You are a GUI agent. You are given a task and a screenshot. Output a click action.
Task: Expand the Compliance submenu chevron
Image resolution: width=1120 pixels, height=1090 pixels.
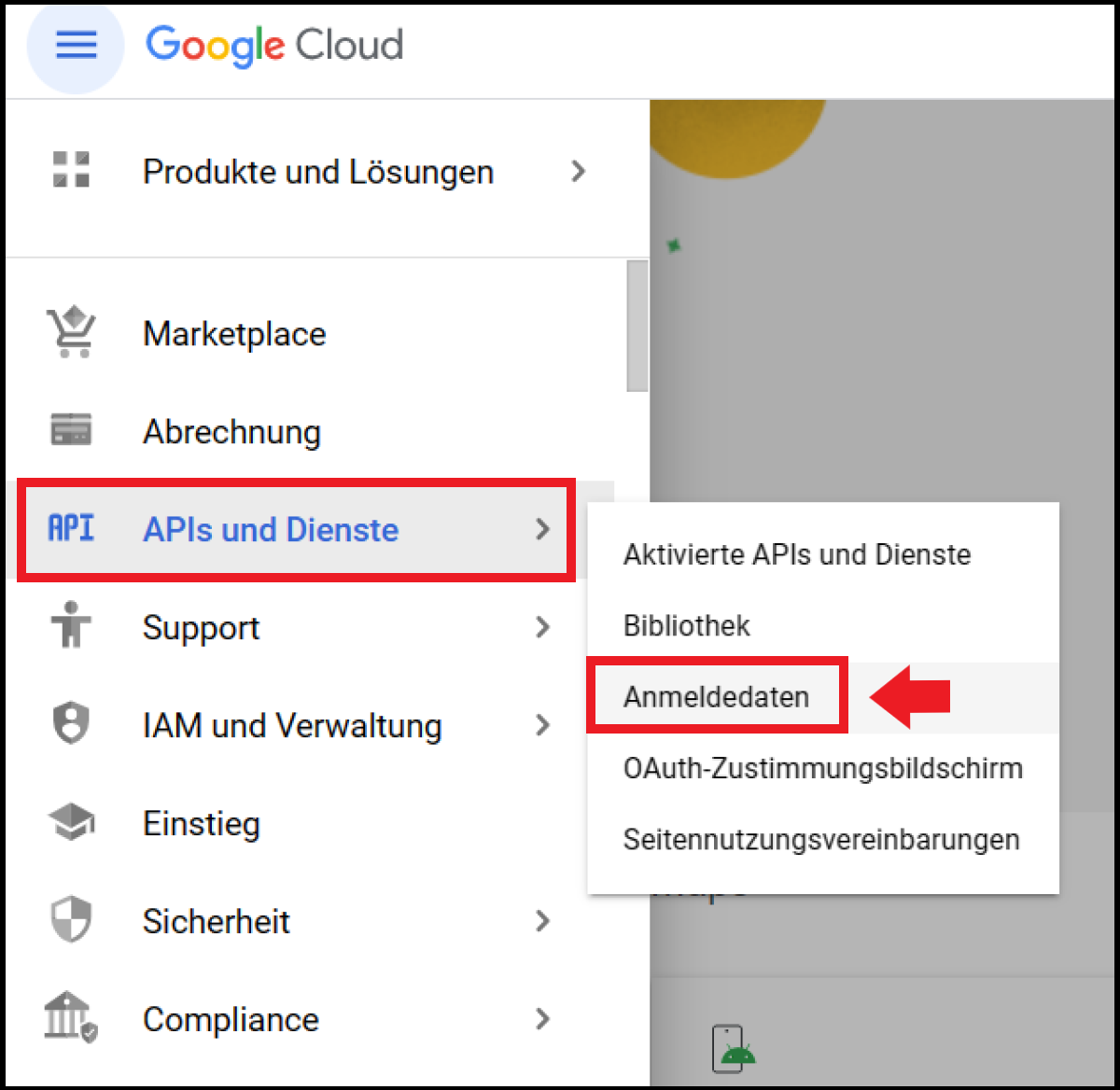[x=543, y=1019]
